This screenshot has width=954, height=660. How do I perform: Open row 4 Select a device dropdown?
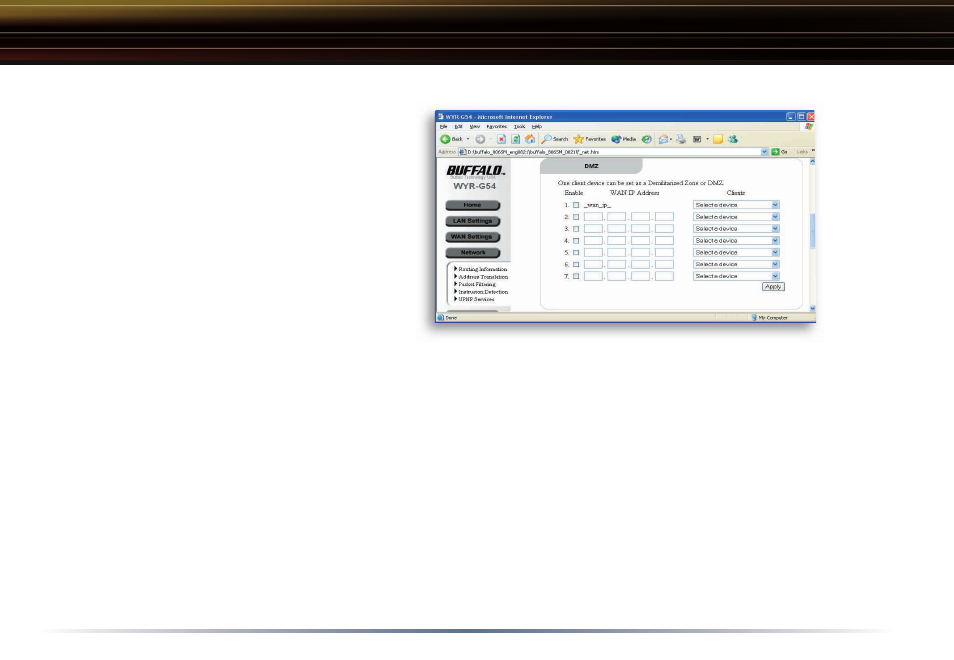[736, 240]
